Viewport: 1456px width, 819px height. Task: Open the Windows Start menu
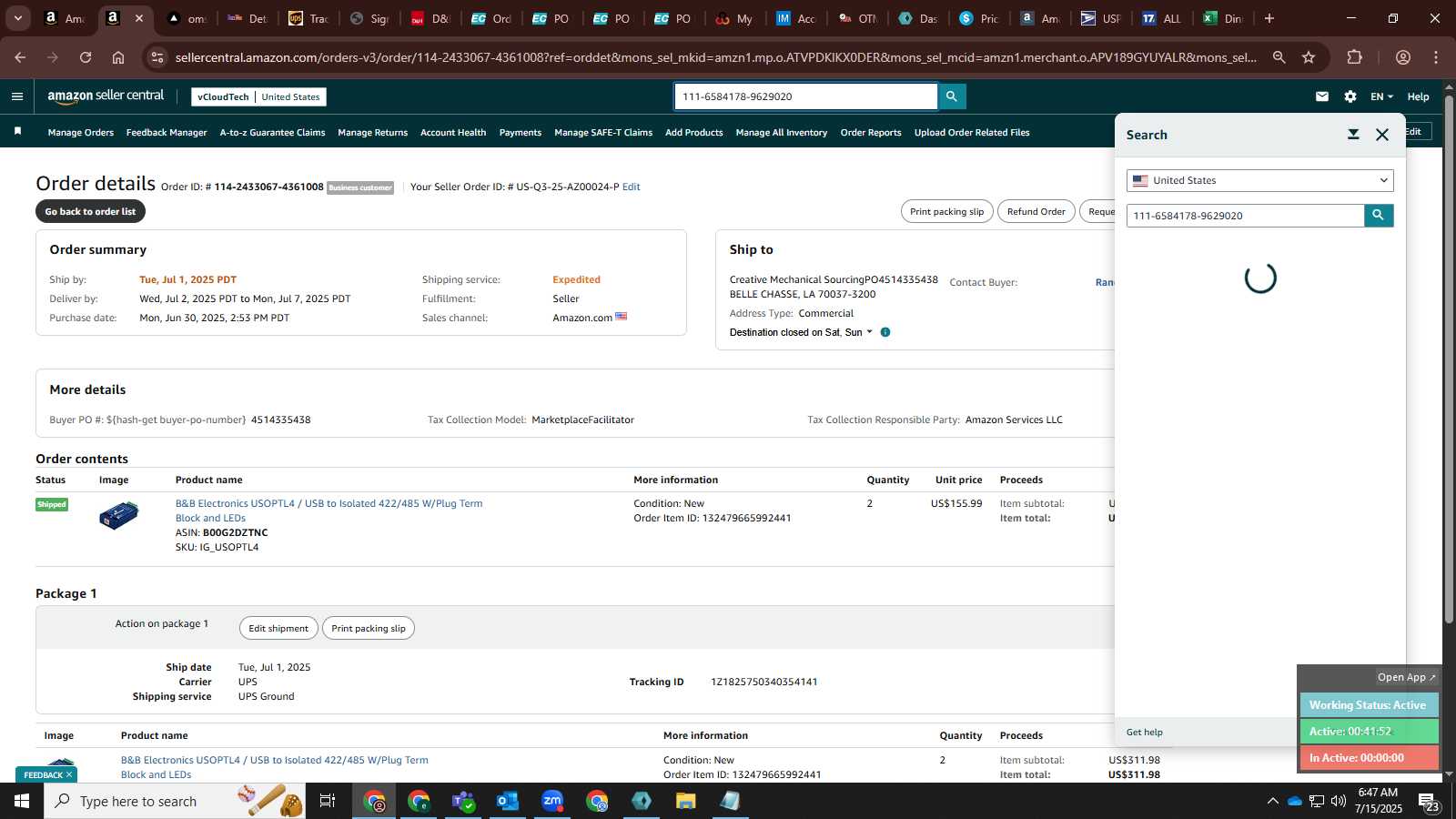coord(22,801)
